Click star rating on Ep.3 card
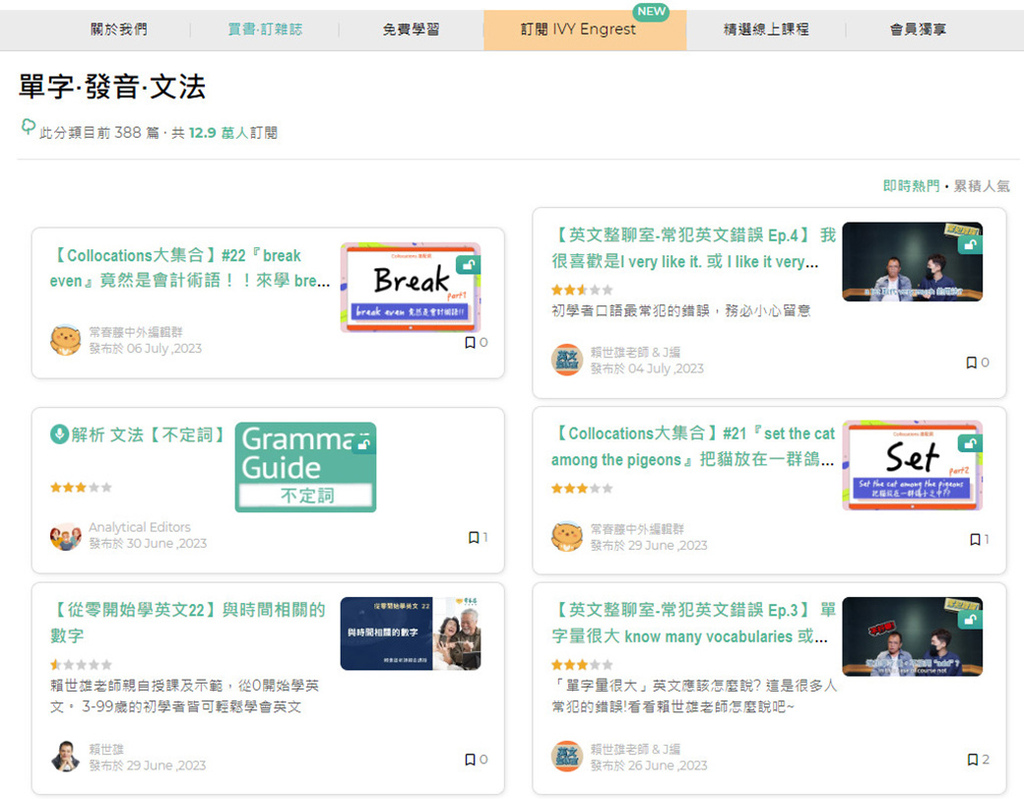The height and width of the screenshot is (799, 1024). (x=582, y=664)
